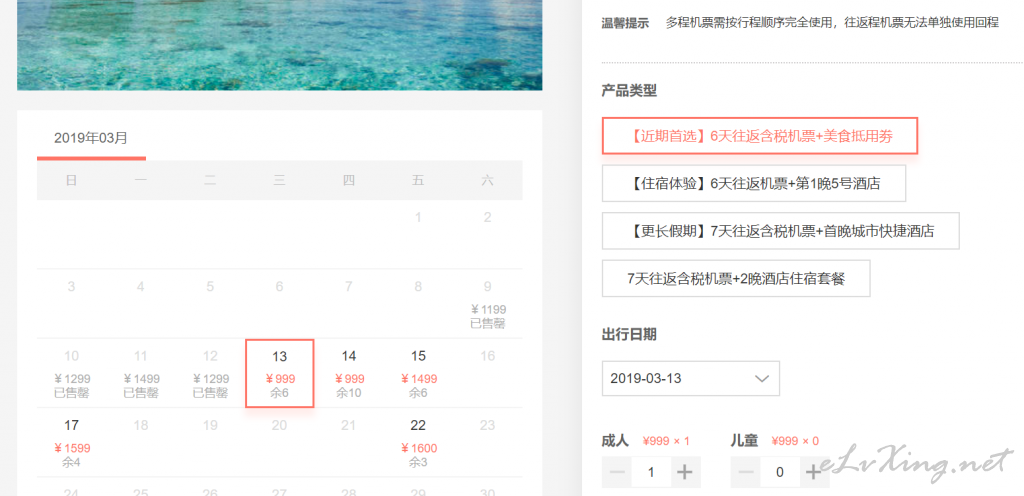
Task: Select the 2019年03月 month tab
Action: coord(91,138)
